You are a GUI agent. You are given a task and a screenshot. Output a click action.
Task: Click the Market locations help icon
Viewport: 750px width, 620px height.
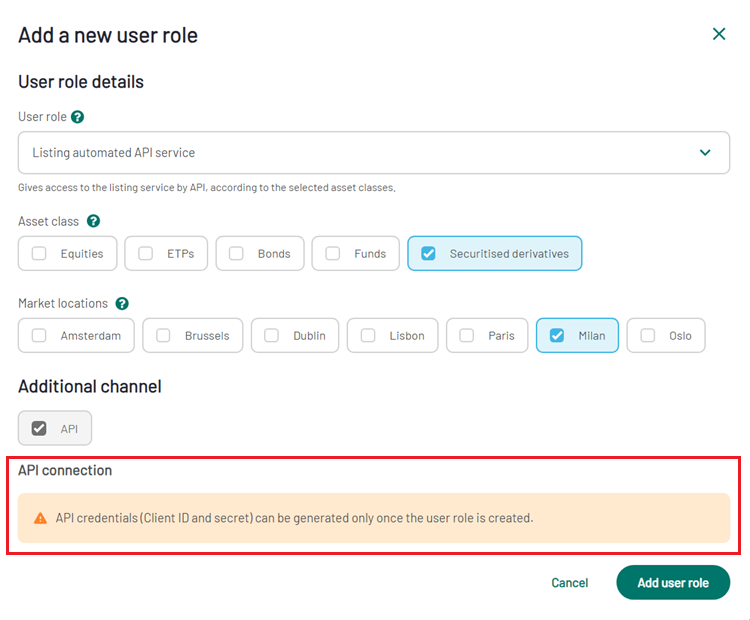(122, 303)
